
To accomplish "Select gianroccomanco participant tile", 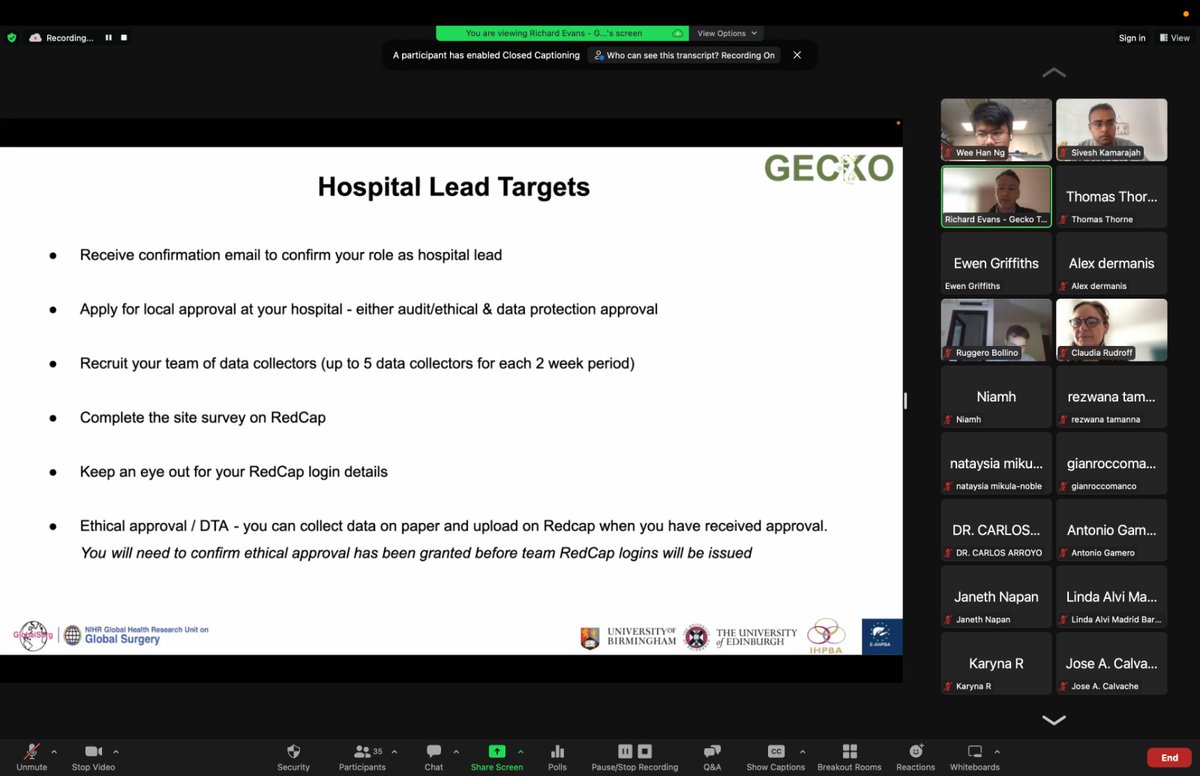I will click(x=1111, y=463).
